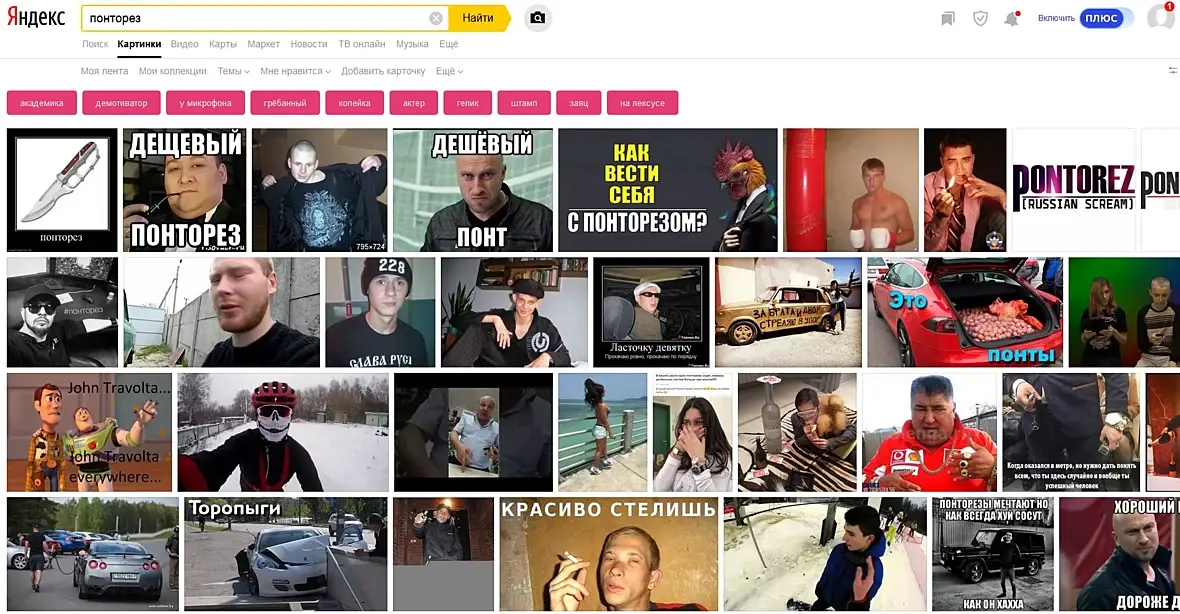The height and width of the screenshot is (614, 1180).
Task: Open the knife thumbnail labeled понторез
Action: point(62,190)
